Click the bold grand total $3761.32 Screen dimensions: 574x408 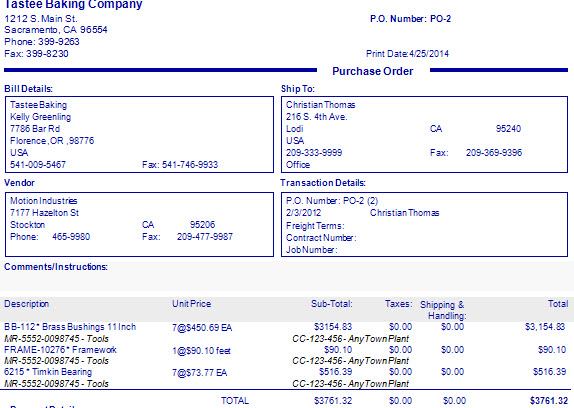click(549, 401)
